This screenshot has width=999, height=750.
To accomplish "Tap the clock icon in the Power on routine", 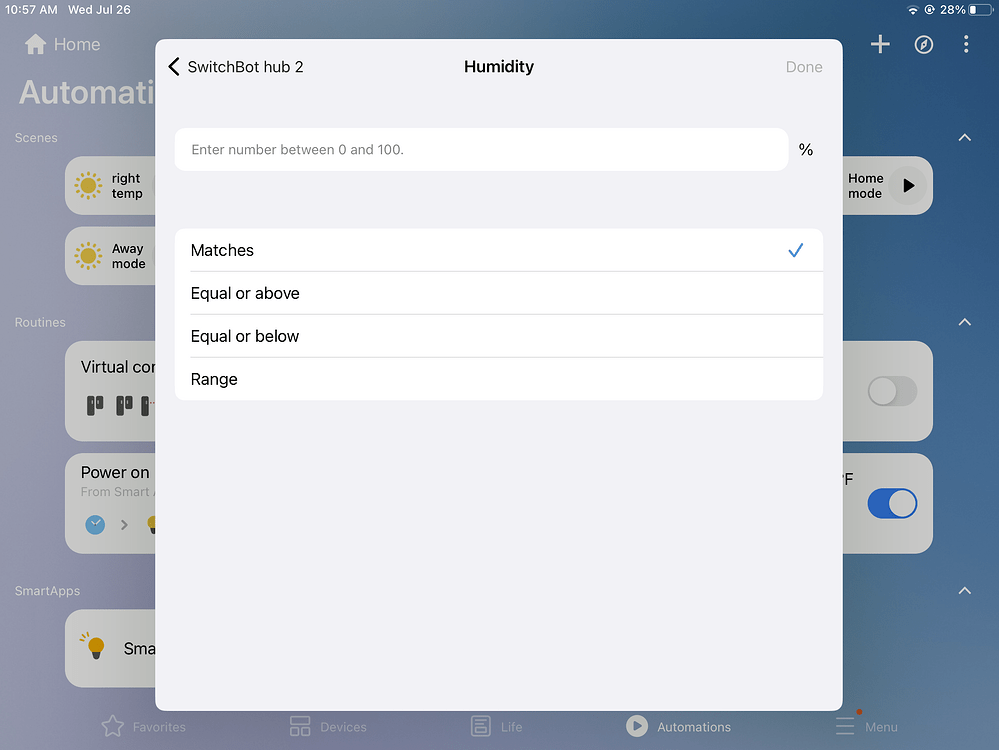I will tap(94, 524).
